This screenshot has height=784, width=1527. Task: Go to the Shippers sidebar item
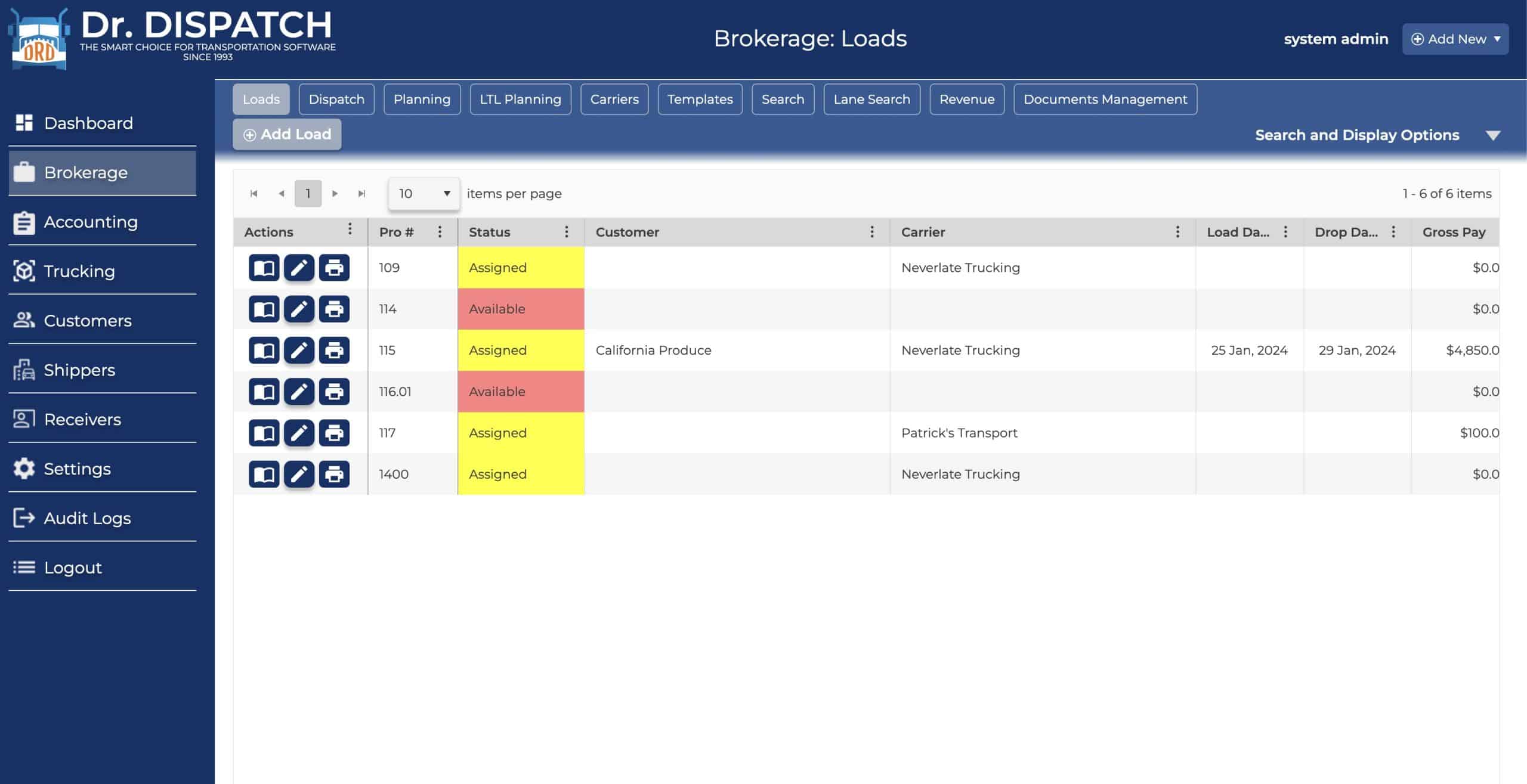tap(79, 370)
